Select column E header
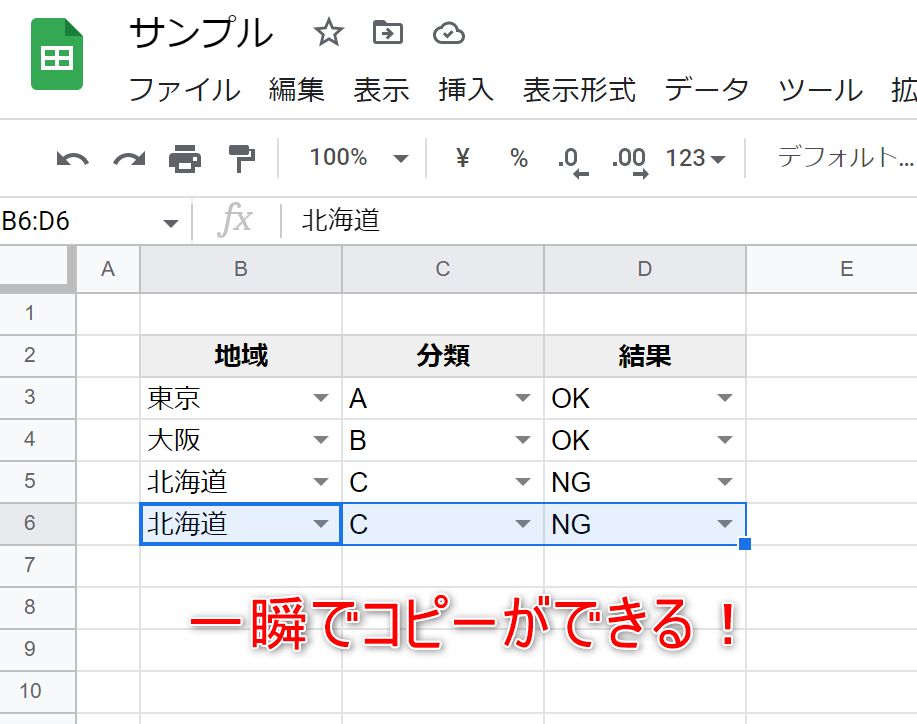 coord(845,268)
